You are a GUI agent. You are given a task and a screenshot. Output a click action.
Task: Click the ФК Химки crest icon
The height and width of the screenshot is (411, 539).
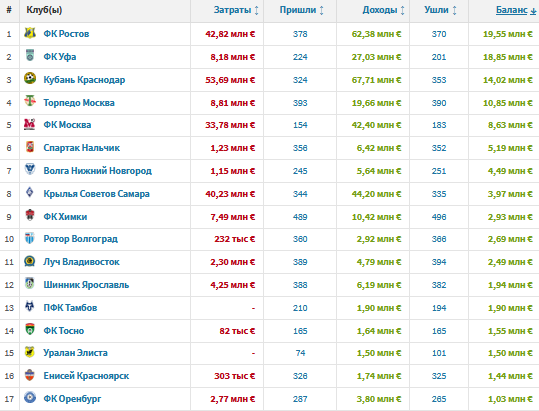30,215
